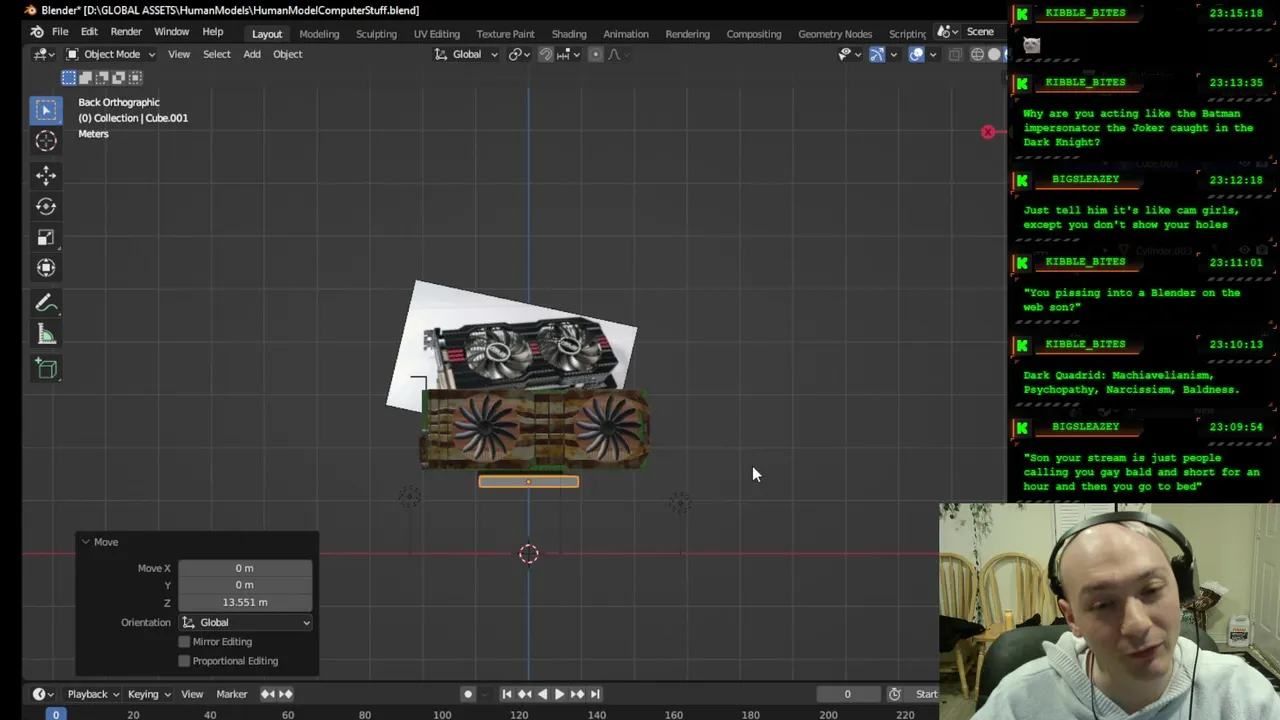Open the overlays options dropdown arrow
The width and height of the screenshot is (1280, 720).
[x=932, y=54]
